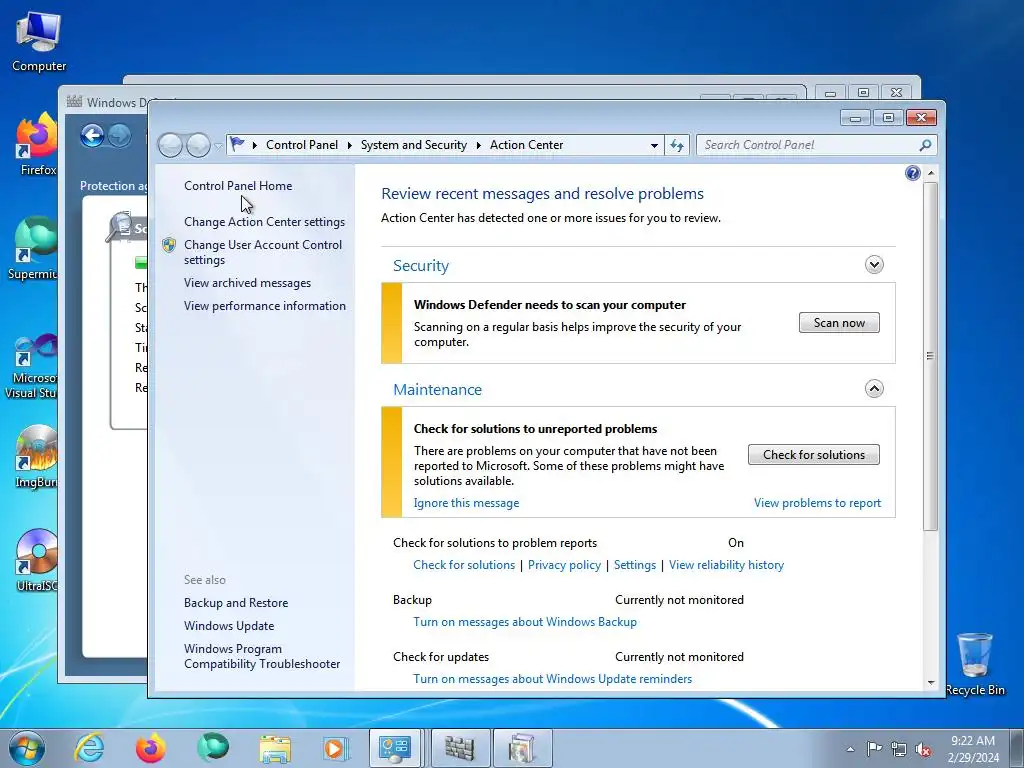The height and width of the screenshot is (768, 1024).
Task: Click the flag icon in address bar
Action: tap(237, 144)
